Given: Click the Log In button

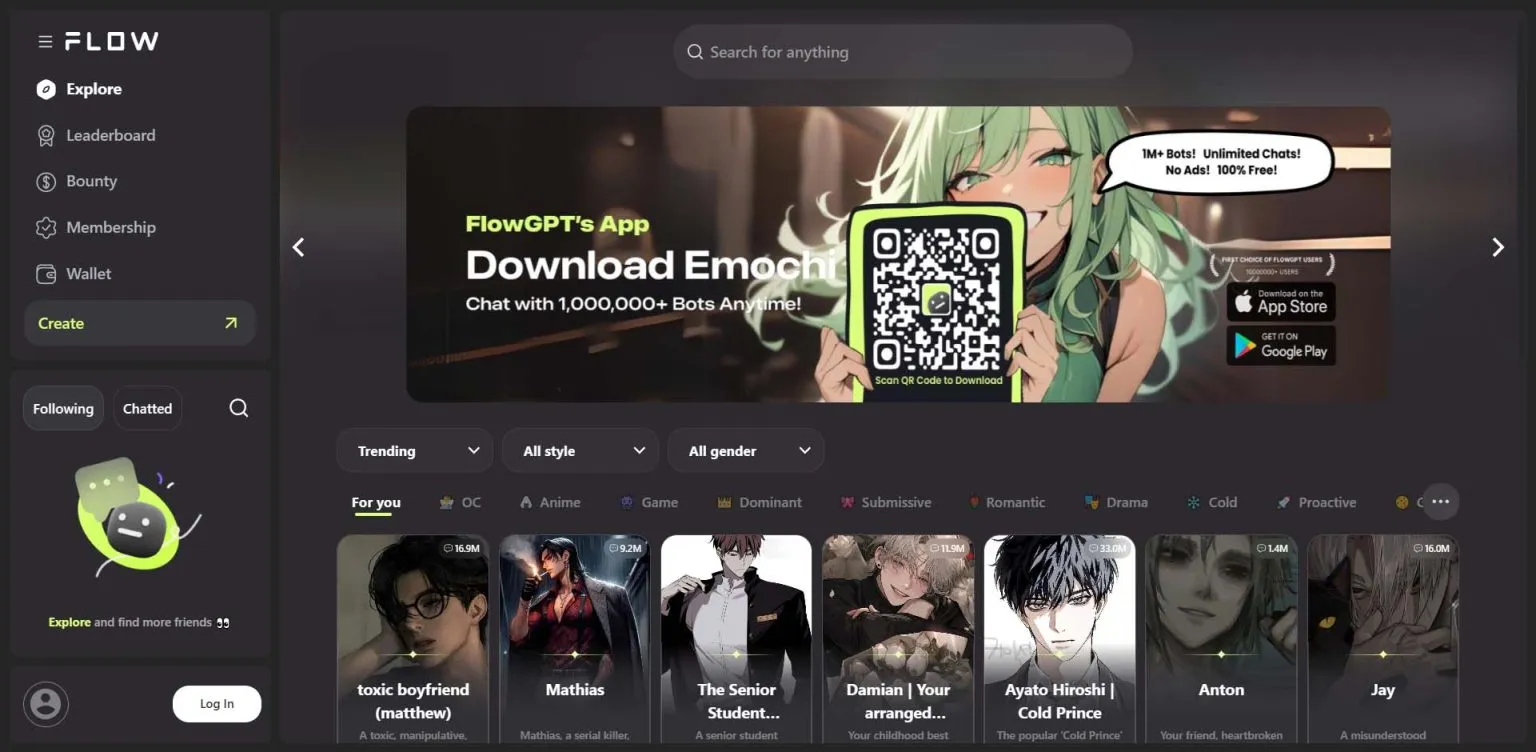Looking at the screenshot, I should coord(216,704).
